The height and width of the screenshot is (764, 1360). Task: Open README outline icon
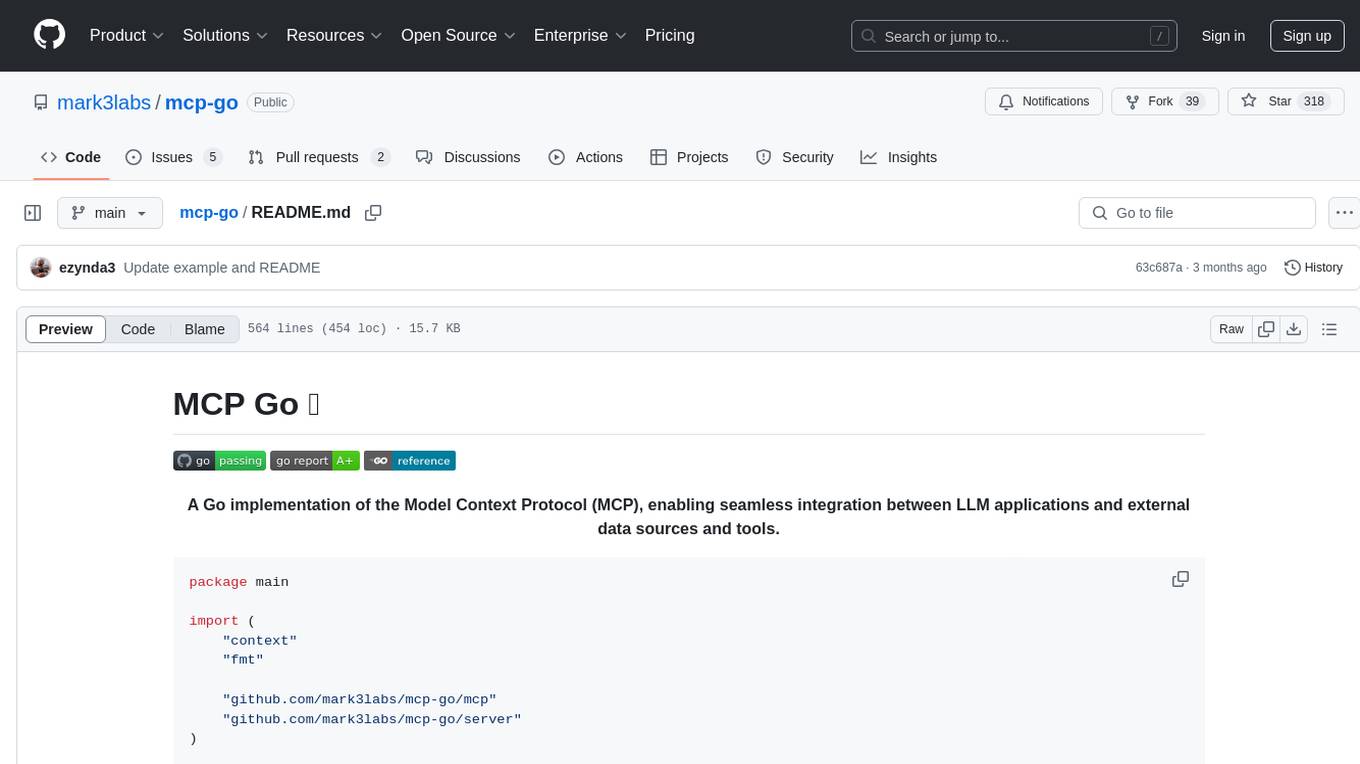[1329, 329]
